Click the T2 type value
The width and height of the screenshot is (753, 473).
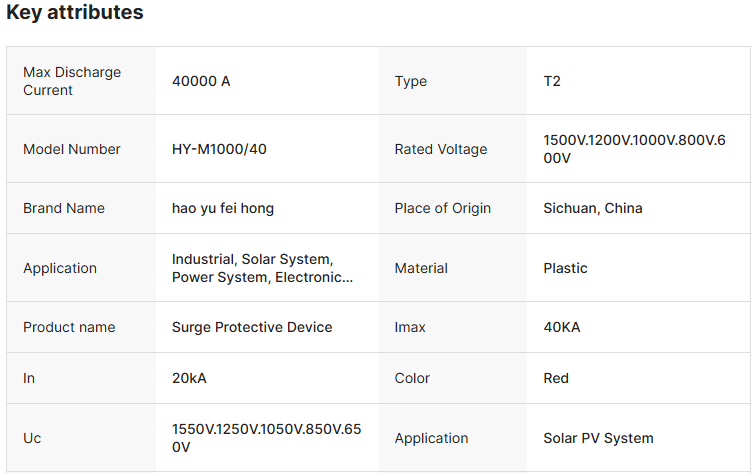click(552, 81)
